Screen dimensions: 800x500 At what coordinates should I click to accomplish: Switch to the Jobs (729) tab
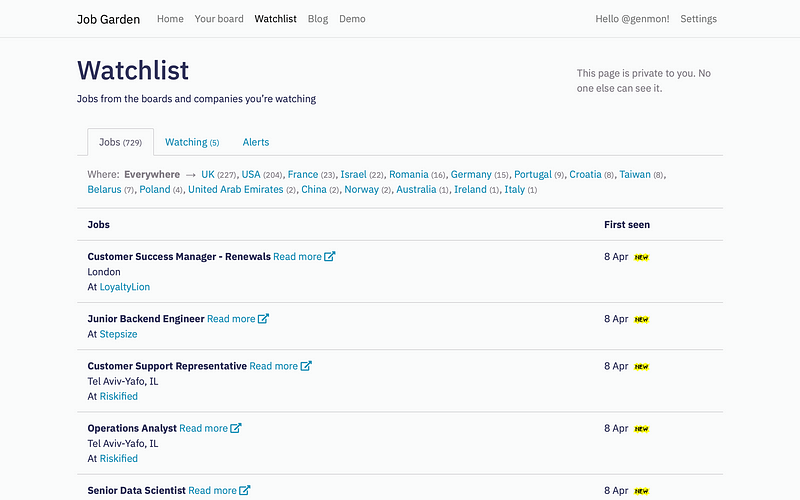(120, 142)
